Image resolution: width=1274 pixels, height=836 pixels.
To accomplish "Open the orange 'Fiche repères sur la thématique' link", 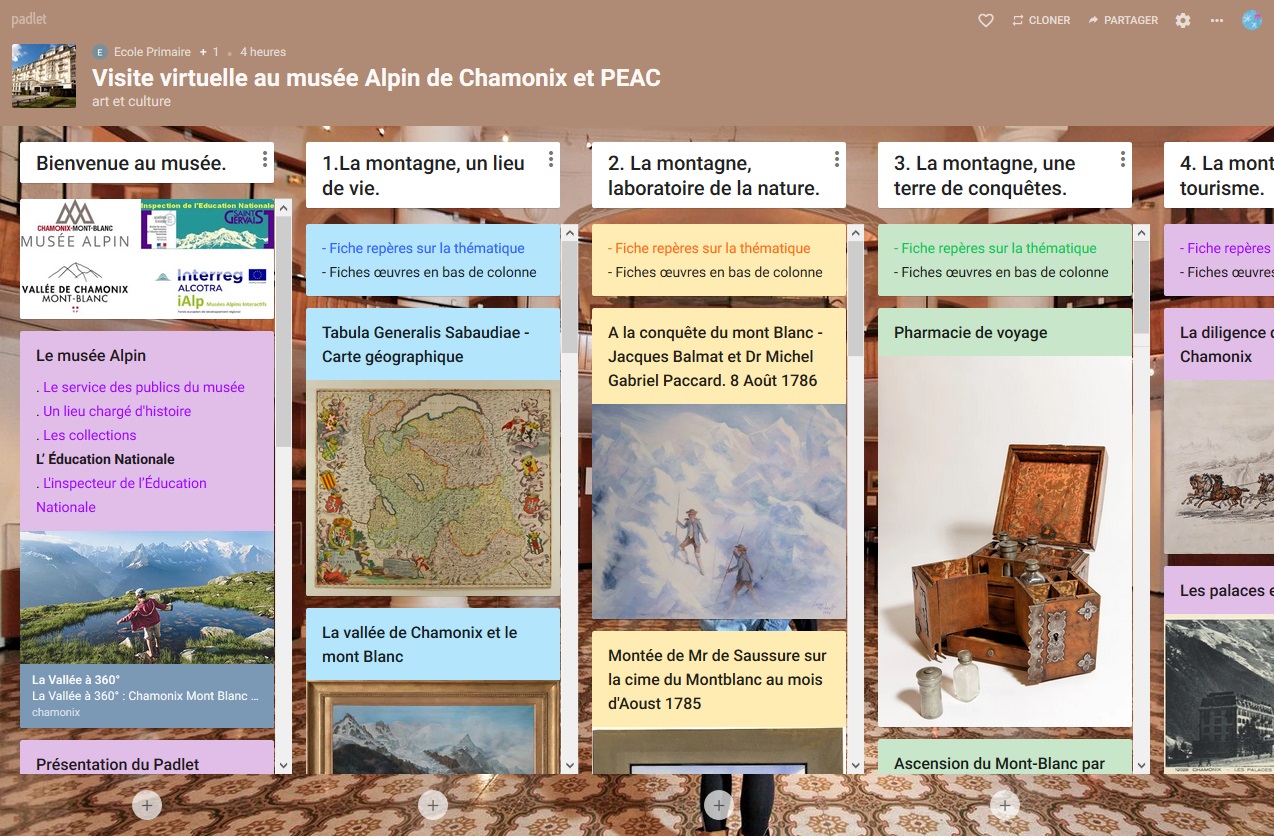I will click(713, 248).
